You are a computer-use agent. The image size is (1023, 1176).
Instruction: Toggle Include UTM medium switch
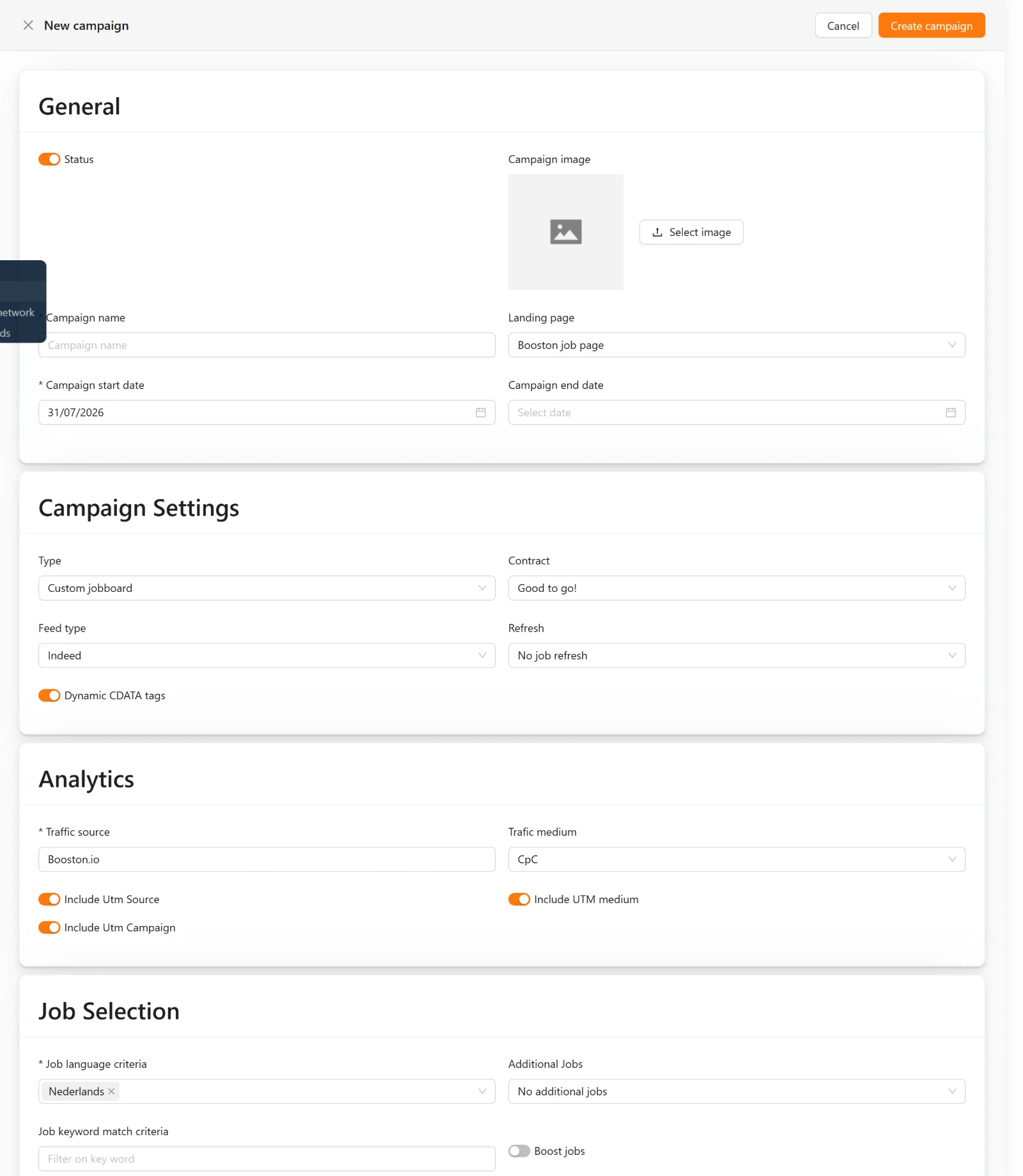coord(519,899)
